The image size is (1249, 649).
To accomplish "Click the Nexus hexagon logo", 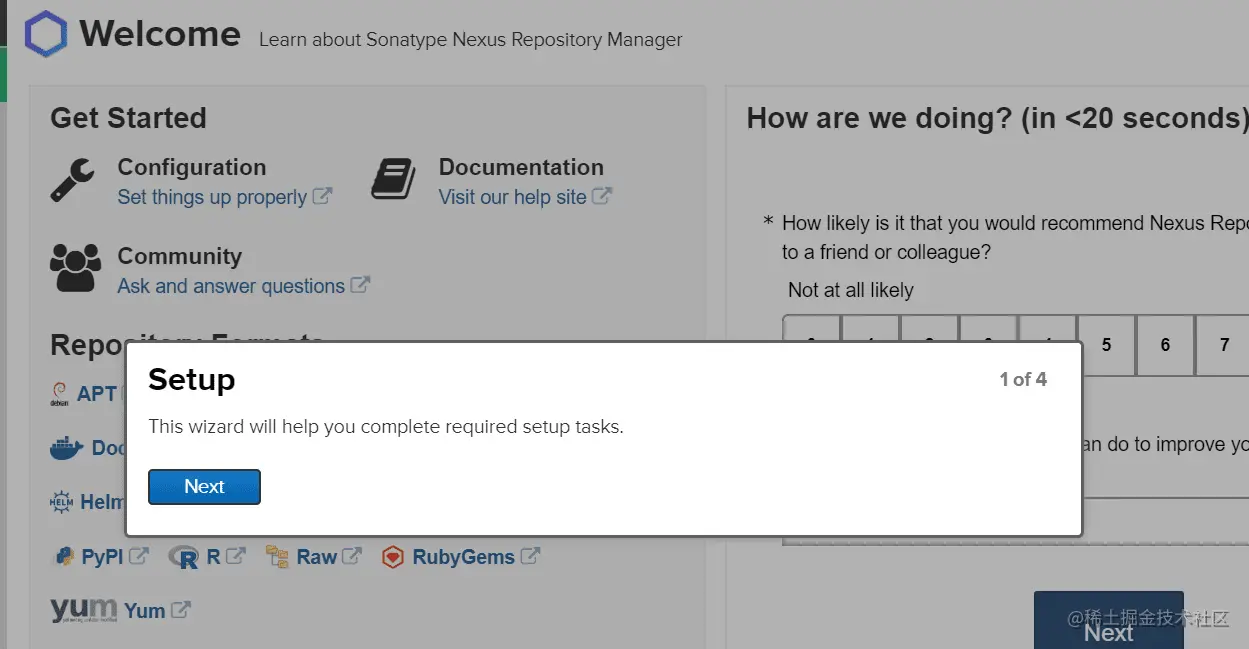I will tap(45, 34).
